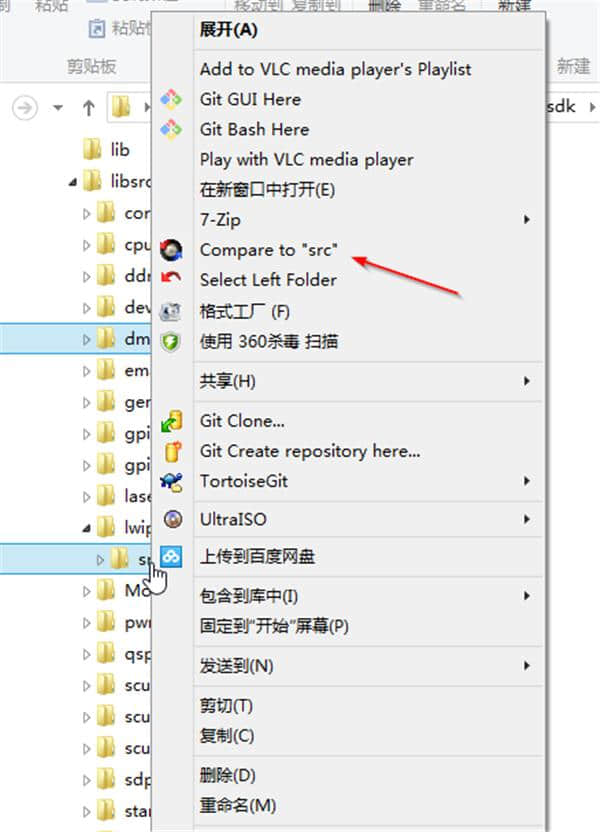Click the Format Factory icon

(x=170, y=311)
